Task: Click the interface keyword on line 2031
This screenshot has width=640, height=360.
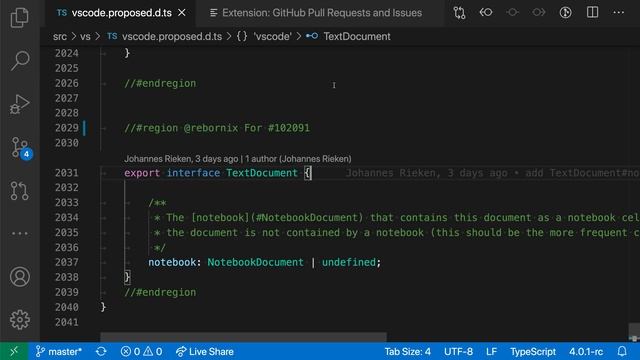Action: coord(193,173)
